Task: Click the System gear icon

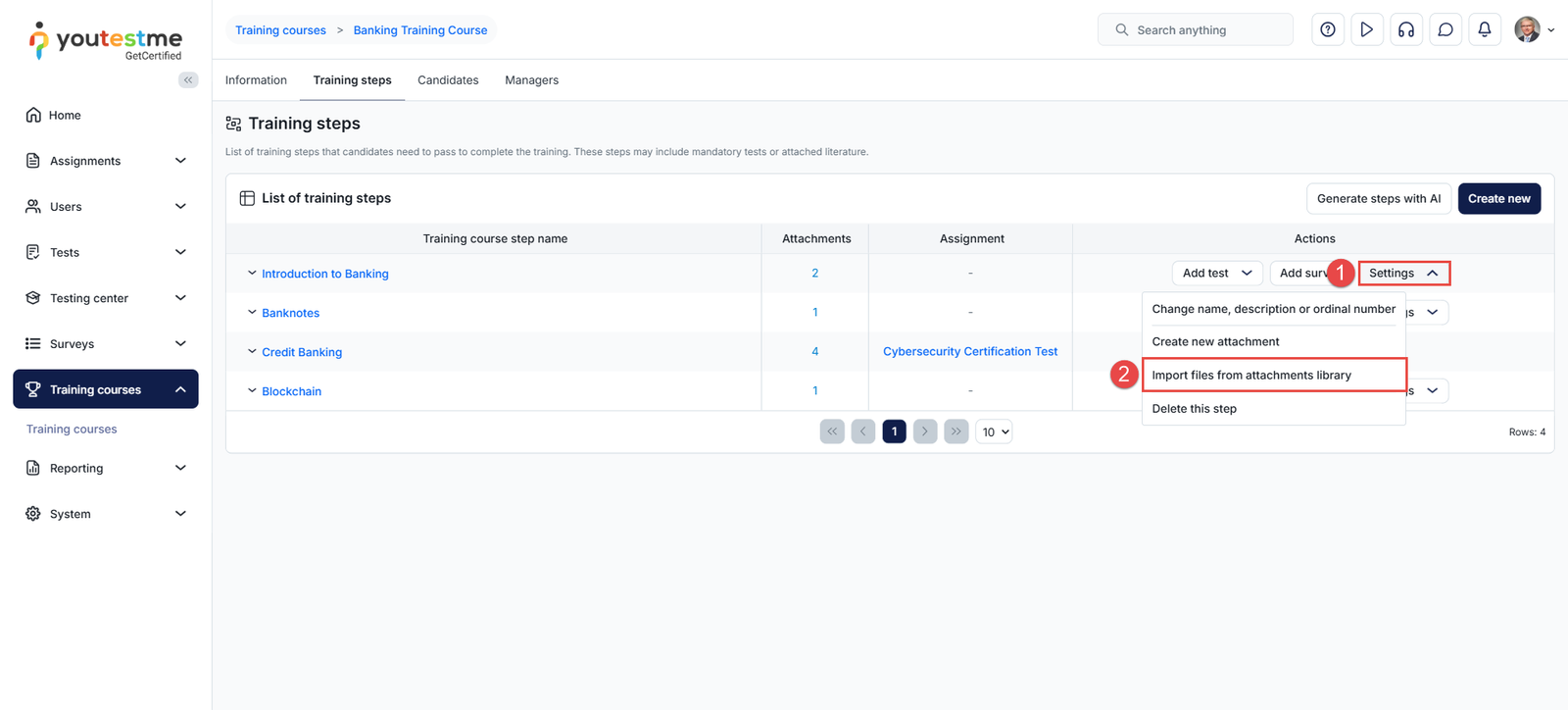Action: click(33, 514)
